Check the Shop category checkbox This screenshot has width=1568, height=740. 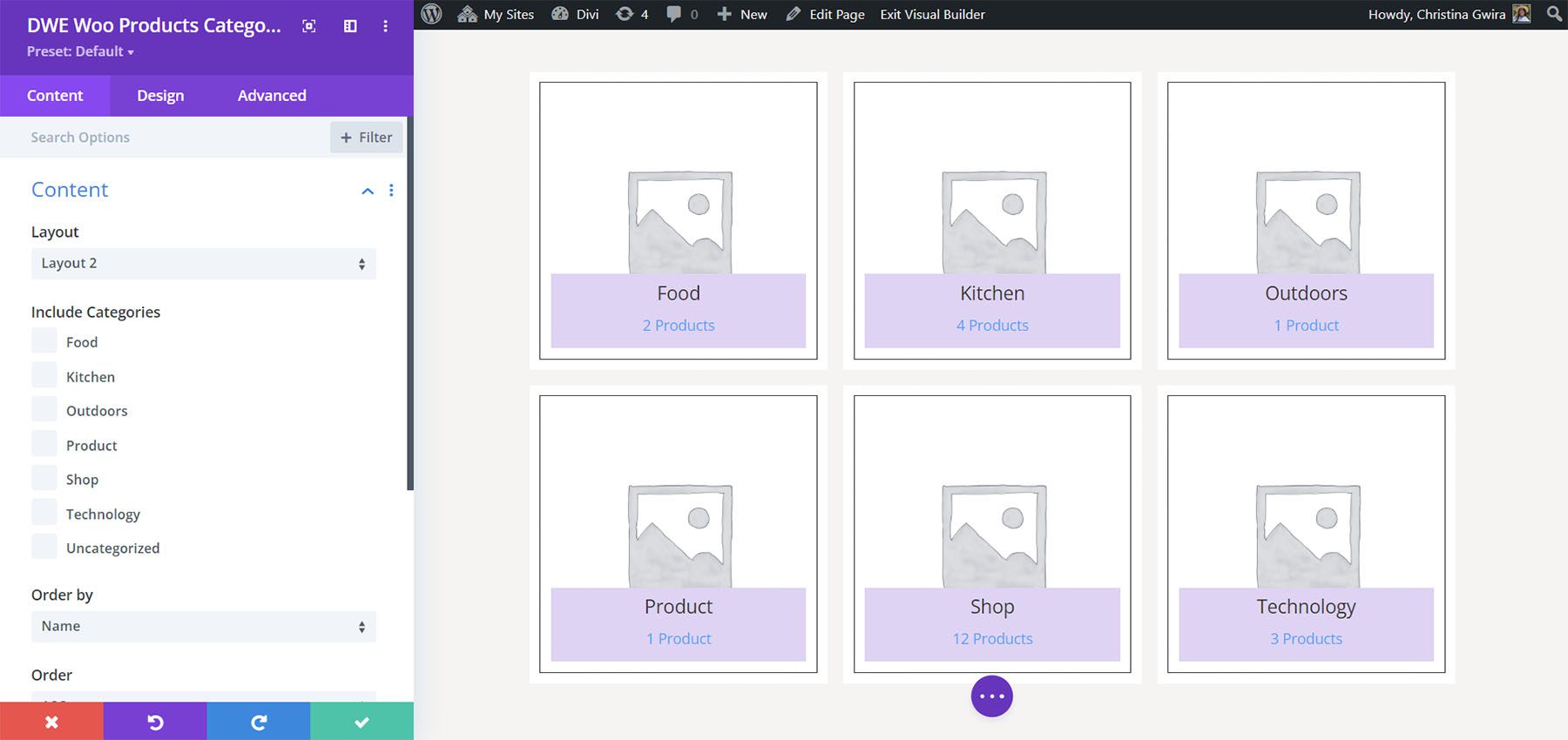tap(44, 478)
